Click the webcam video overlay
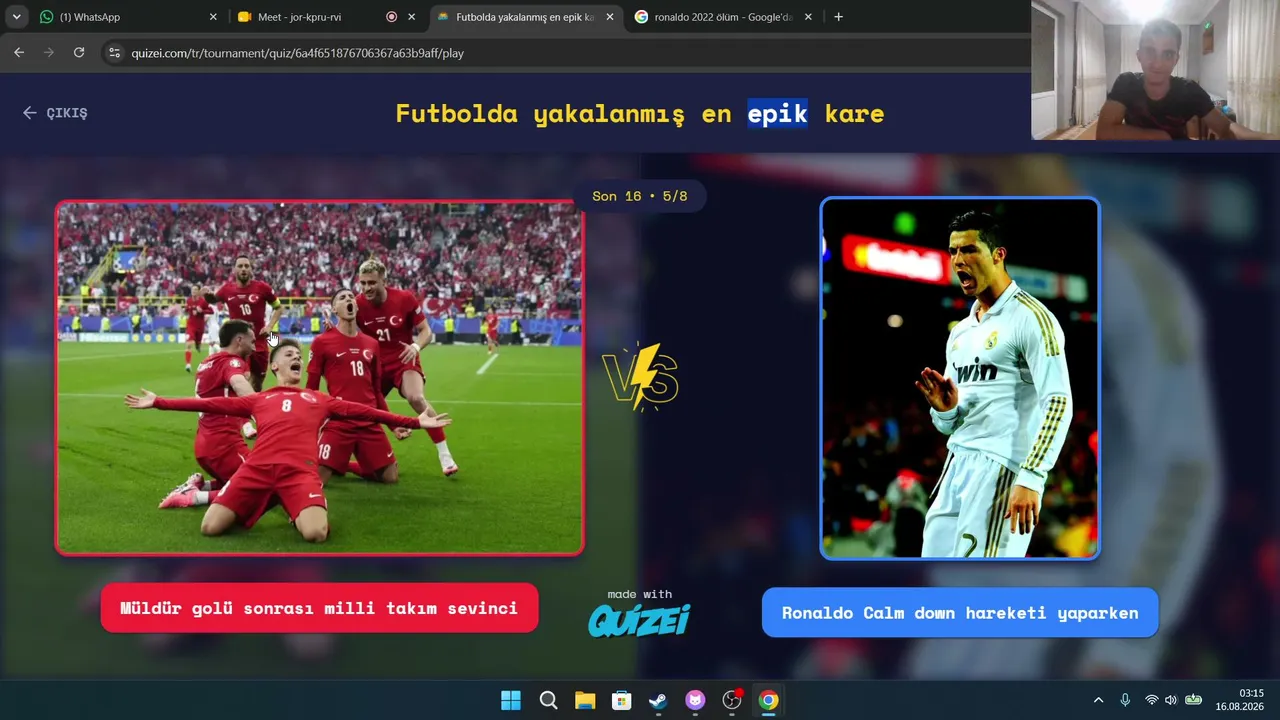 [1155, 70]
